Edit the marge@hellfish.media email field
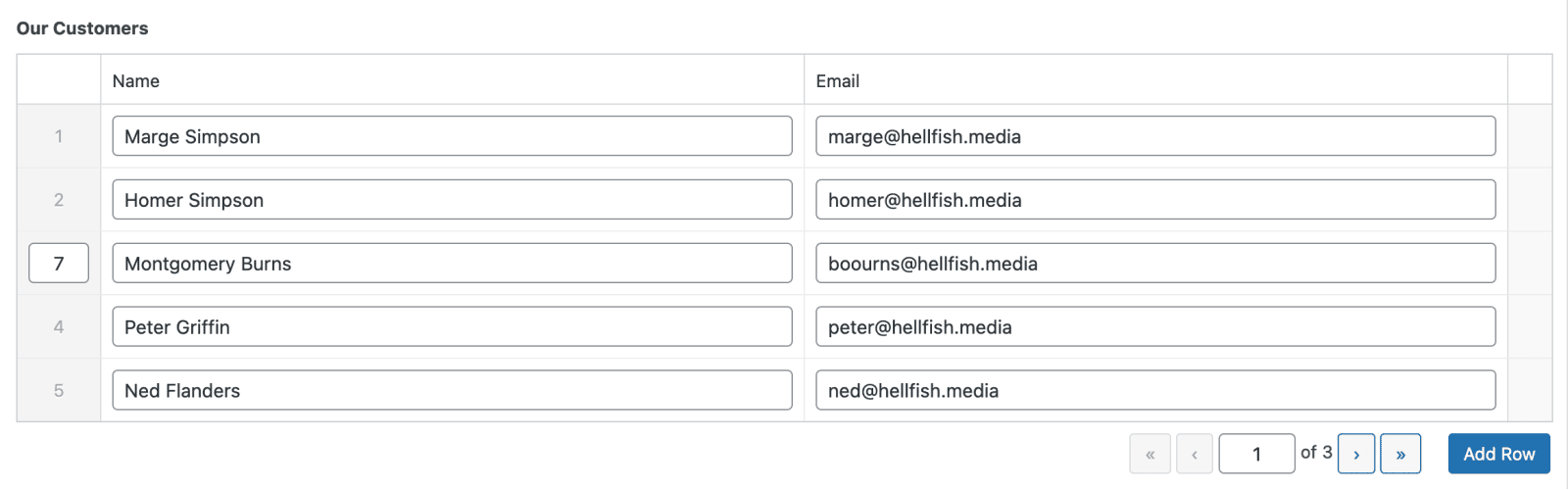Screen dimensions: 1568x490 pos(1155,136)
